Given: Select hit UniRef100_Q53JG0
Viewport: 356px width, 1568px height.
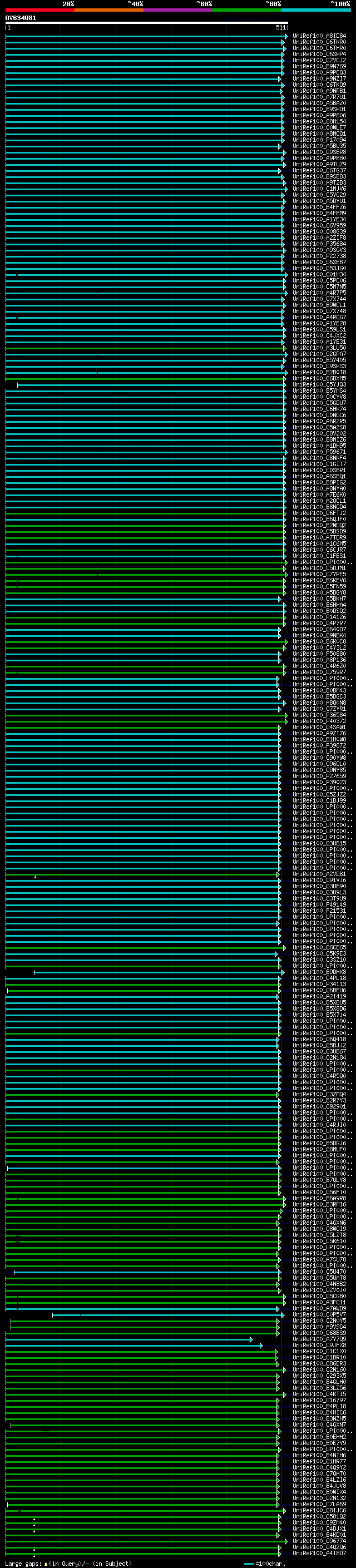Looking at the screenshot, I should [x=319, y=269].
